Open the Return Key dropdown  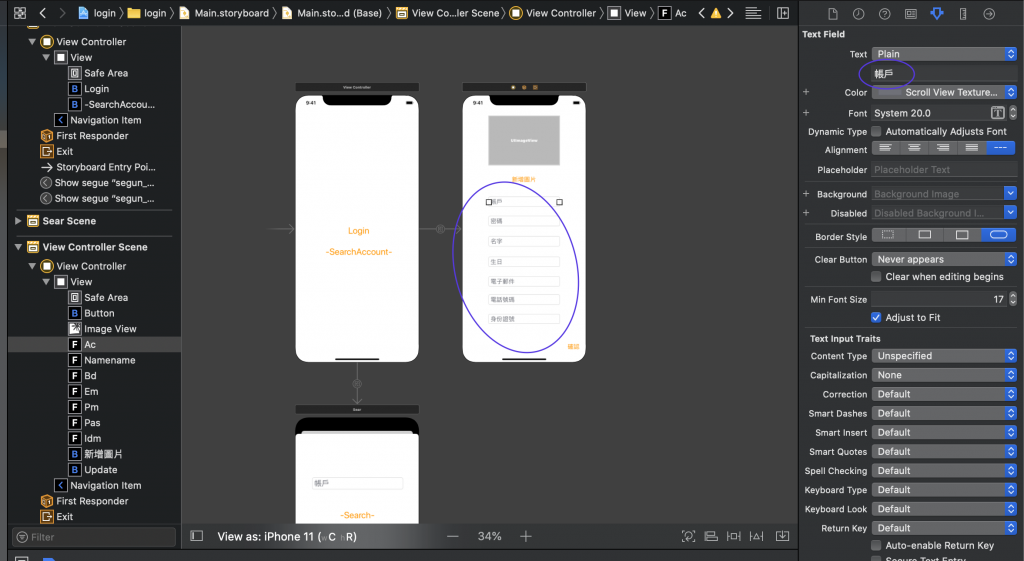click(x=944, y=528)
